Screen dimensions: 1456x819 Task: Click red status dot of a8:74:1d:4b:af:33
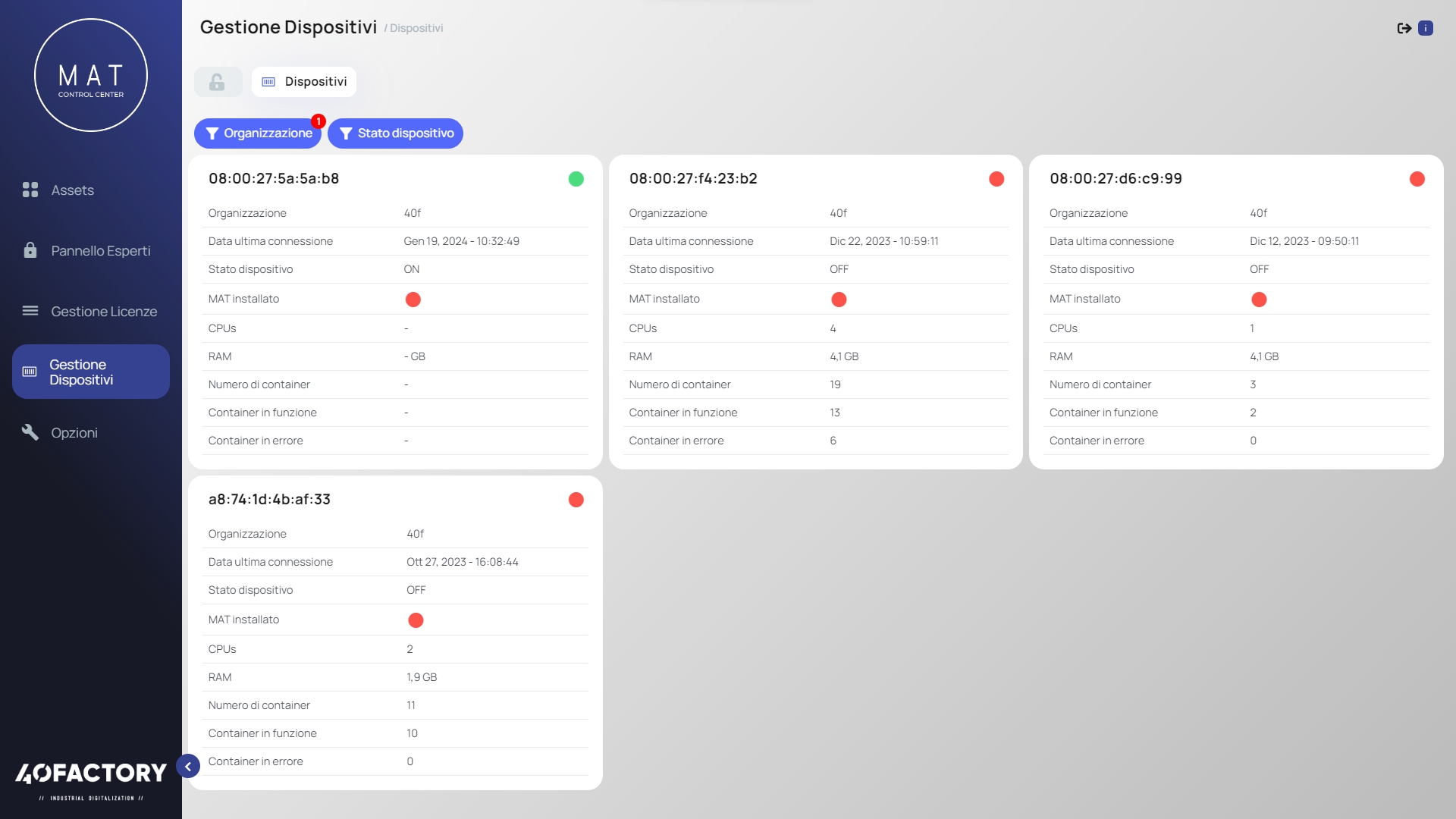pyautogui.click(x=576, y=500)
